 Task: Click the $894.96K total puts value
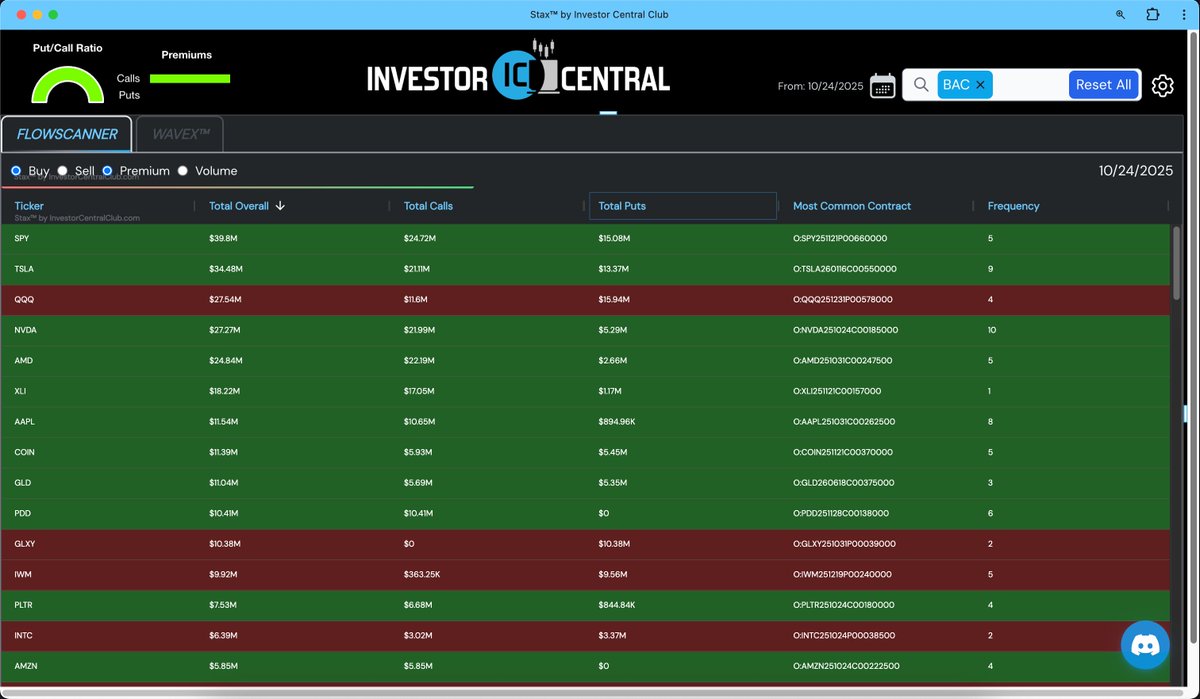[617, 422]
